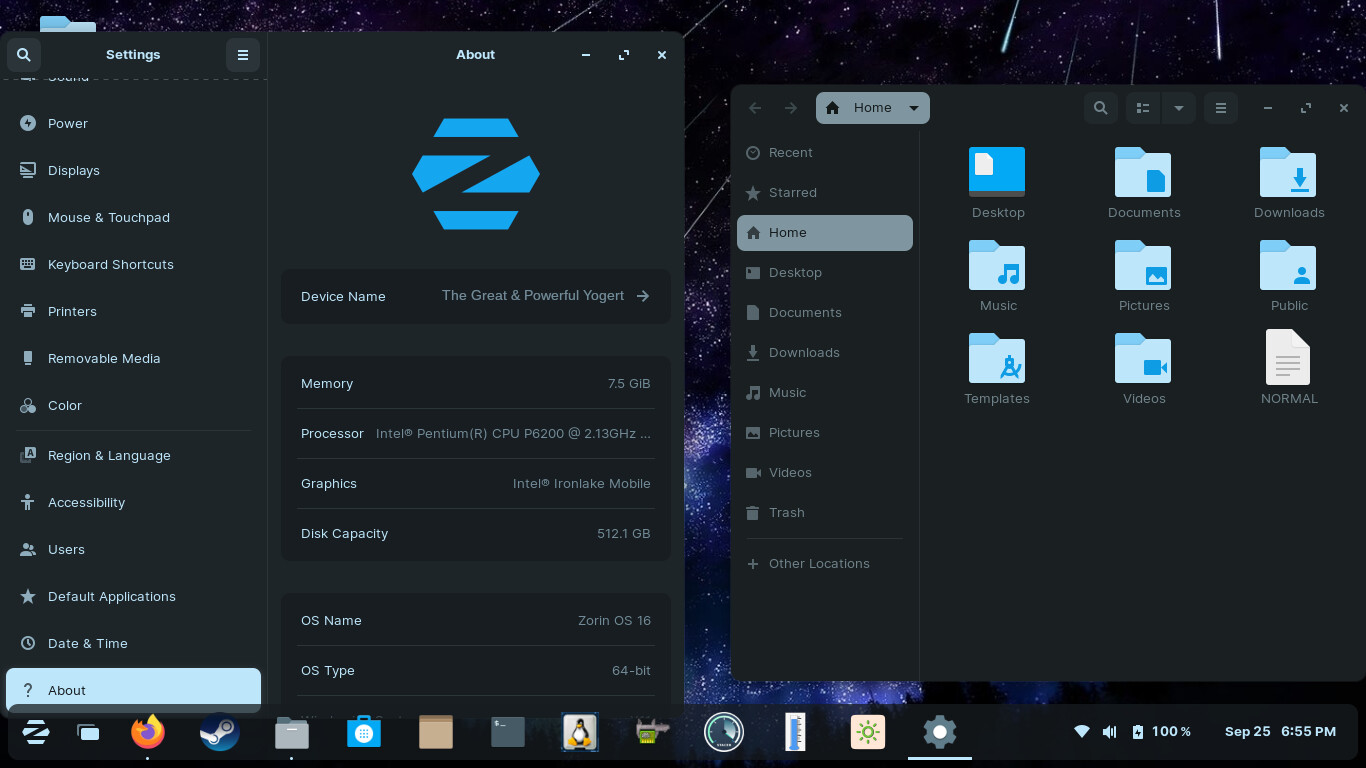Screen dimensions: 1366x768
Task: Select the Downloads folder icon in file grid
Action: pyautogui.click(x=1288, y=171)
